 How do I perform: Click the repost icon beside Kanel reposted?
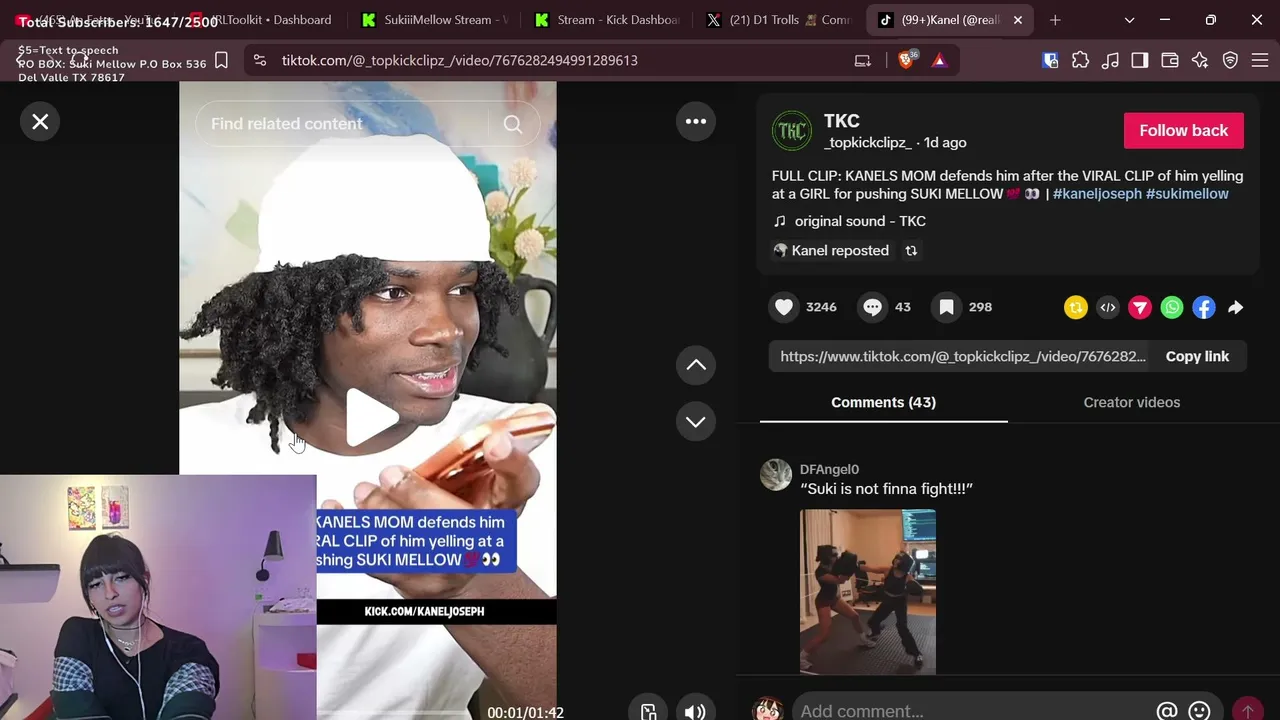[x=911, y=251]
